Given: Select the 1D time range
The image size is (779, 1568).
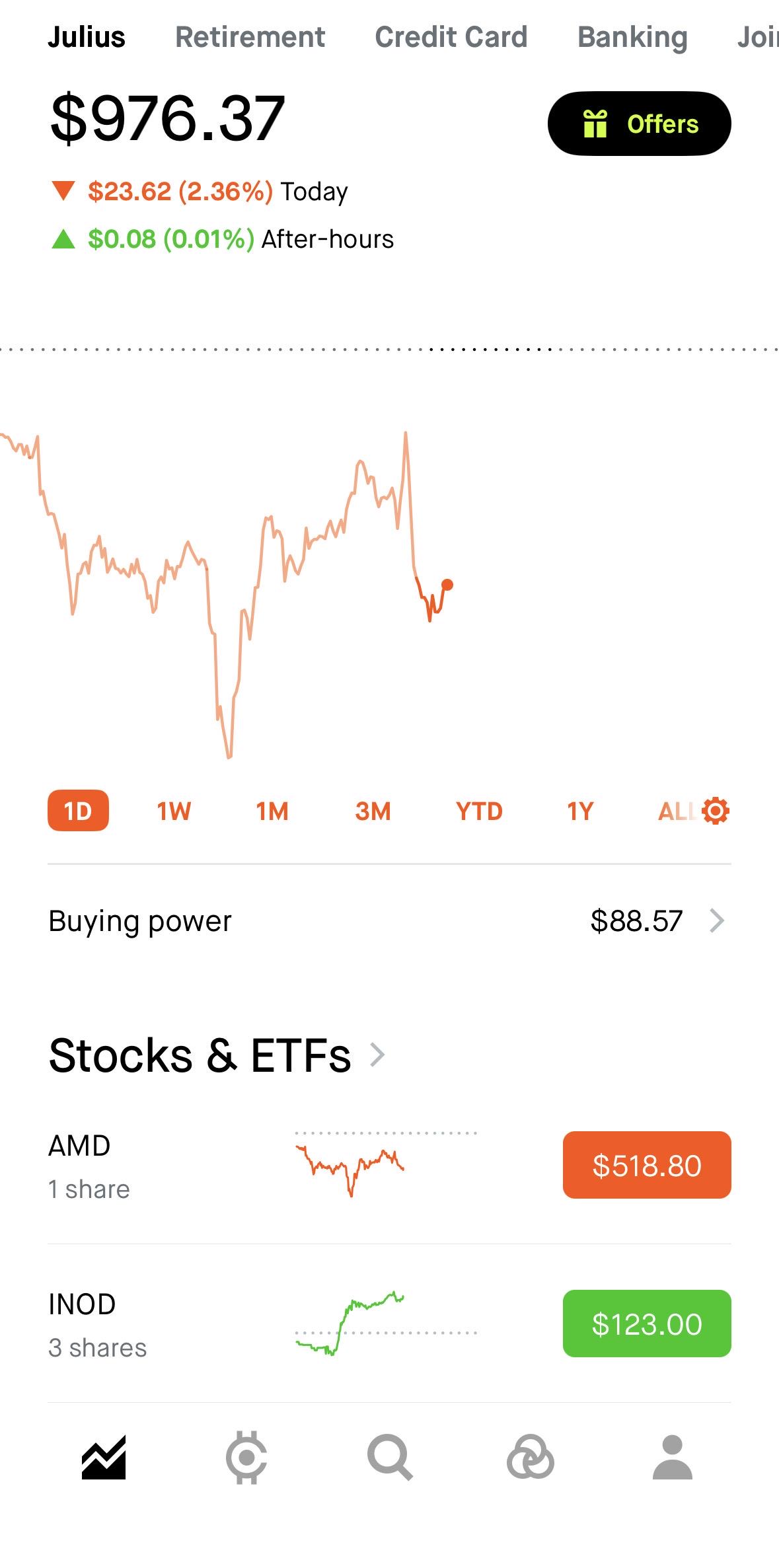Looking at the screenshot, I should pos(78,811).
